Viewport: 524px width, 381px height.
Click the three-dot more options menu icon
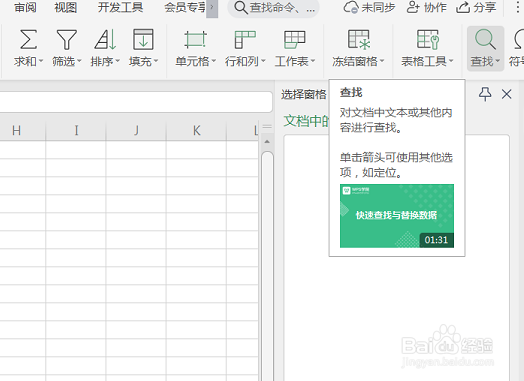[x=518, y=7]
